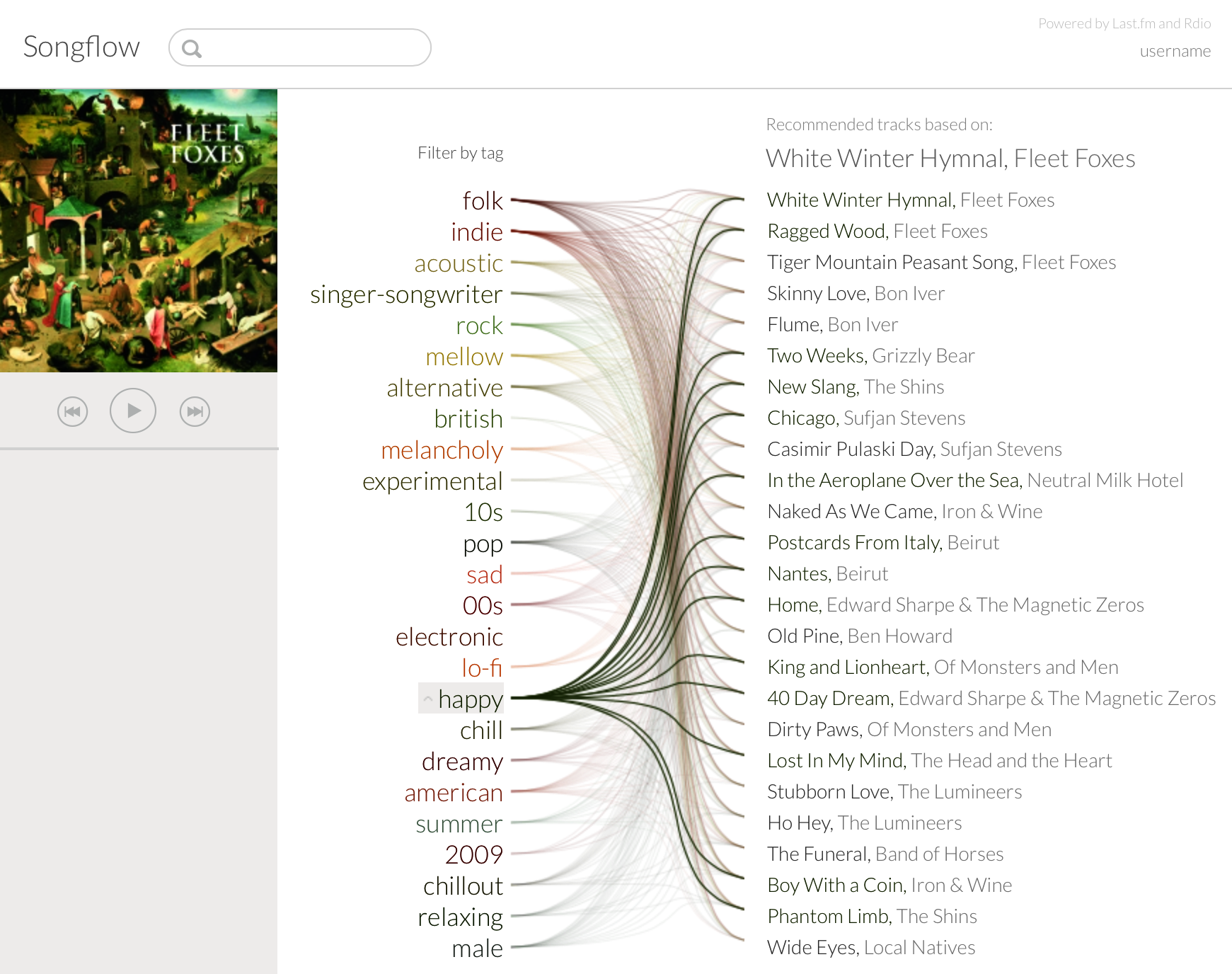Viewport: 1232px width, 974px height.
Task: Select the pop tag
Action: (x=483, y=544)
